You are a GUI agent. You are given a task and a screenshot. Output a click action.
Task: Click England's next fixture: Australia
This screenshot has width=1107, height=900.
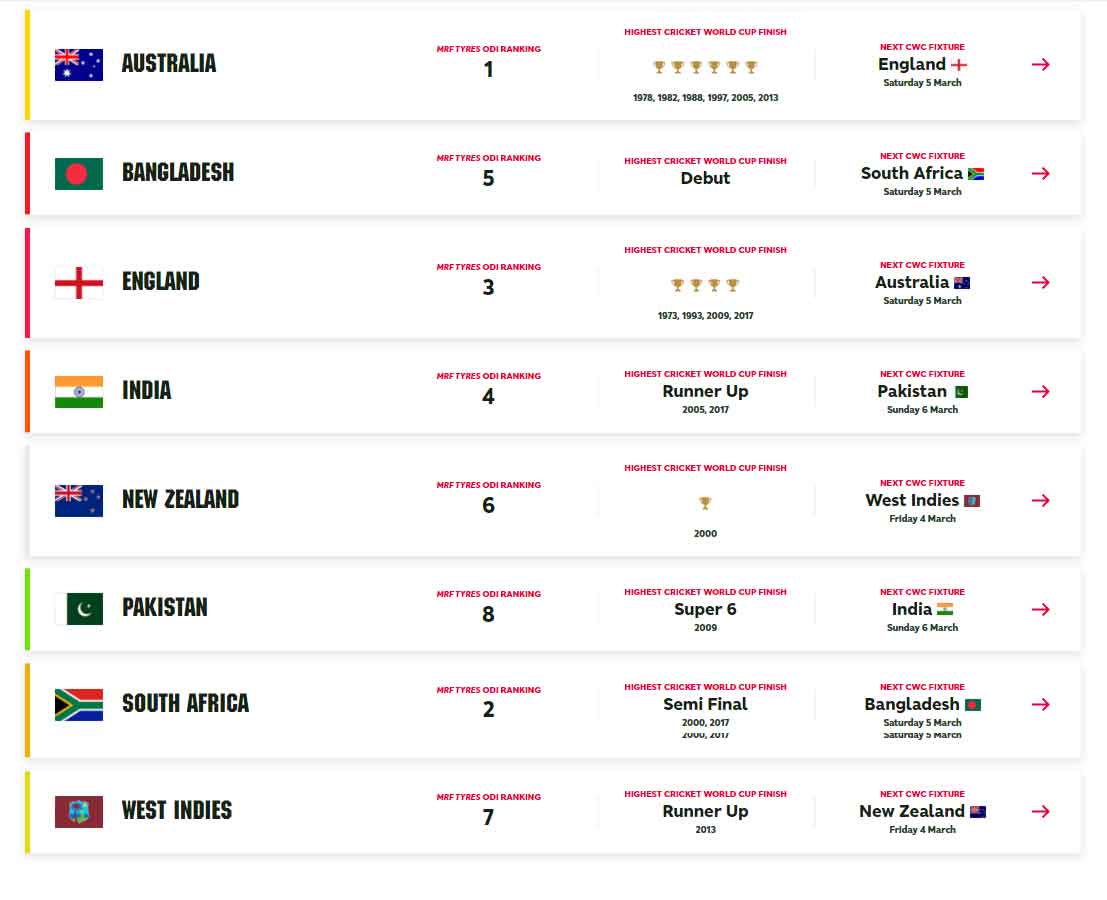tap(911, 283)
